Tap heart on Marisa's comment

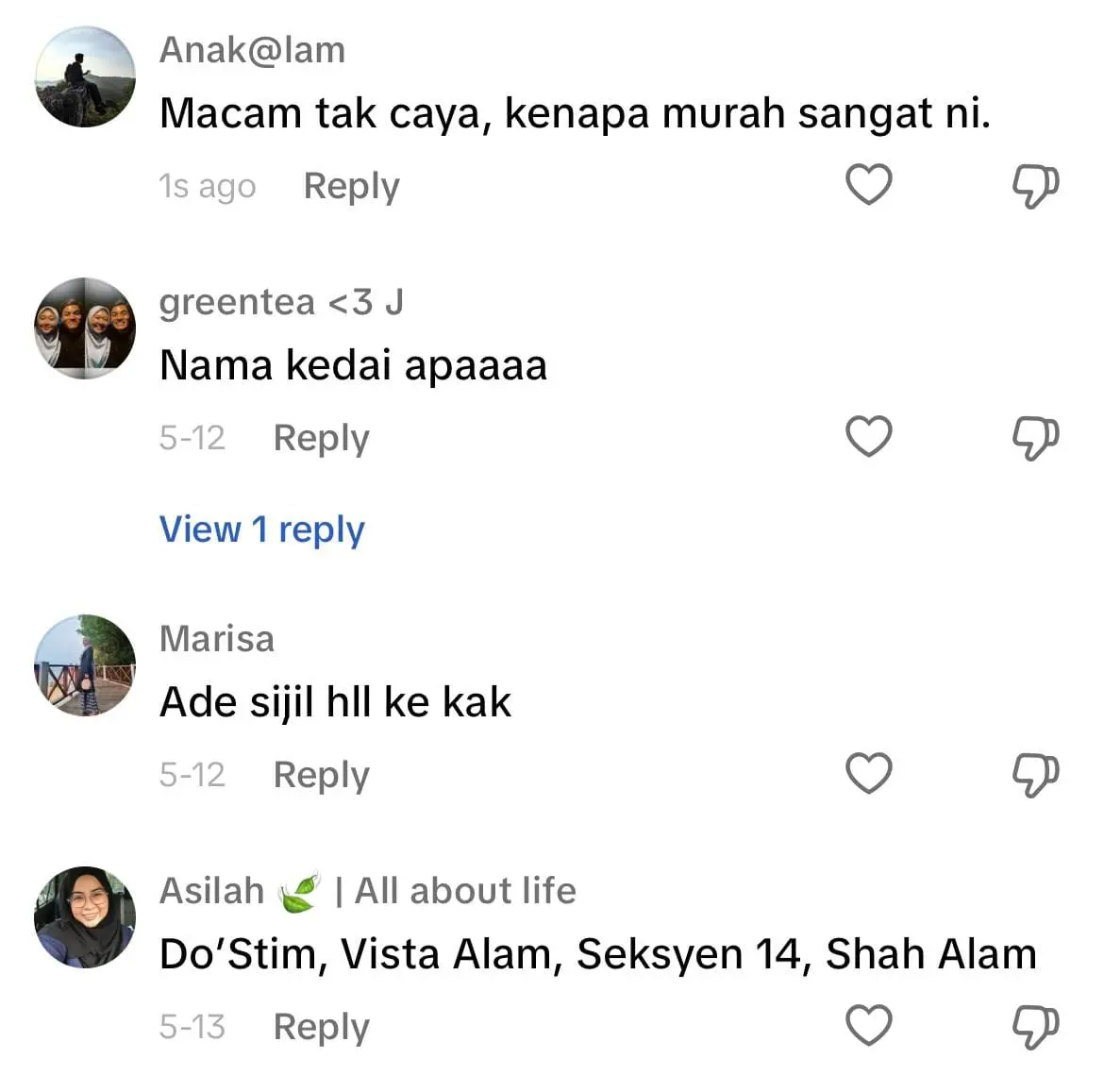868,773
